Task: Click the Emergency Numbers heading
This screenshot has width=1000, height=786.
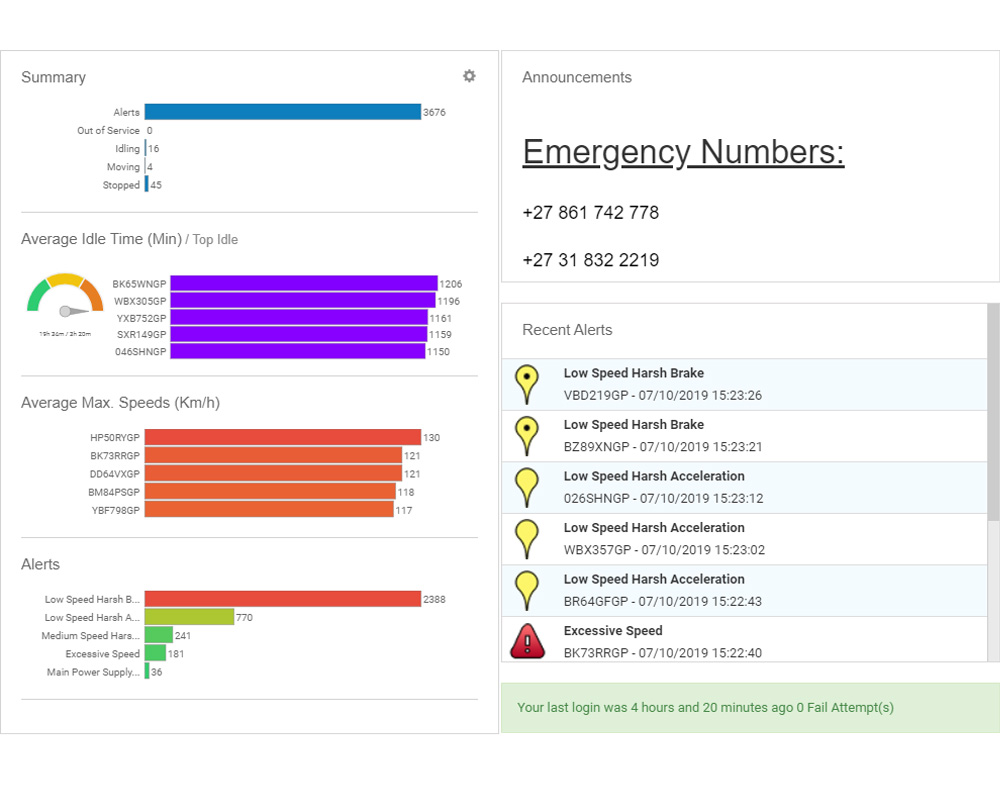Action: (x=683, y=152)
